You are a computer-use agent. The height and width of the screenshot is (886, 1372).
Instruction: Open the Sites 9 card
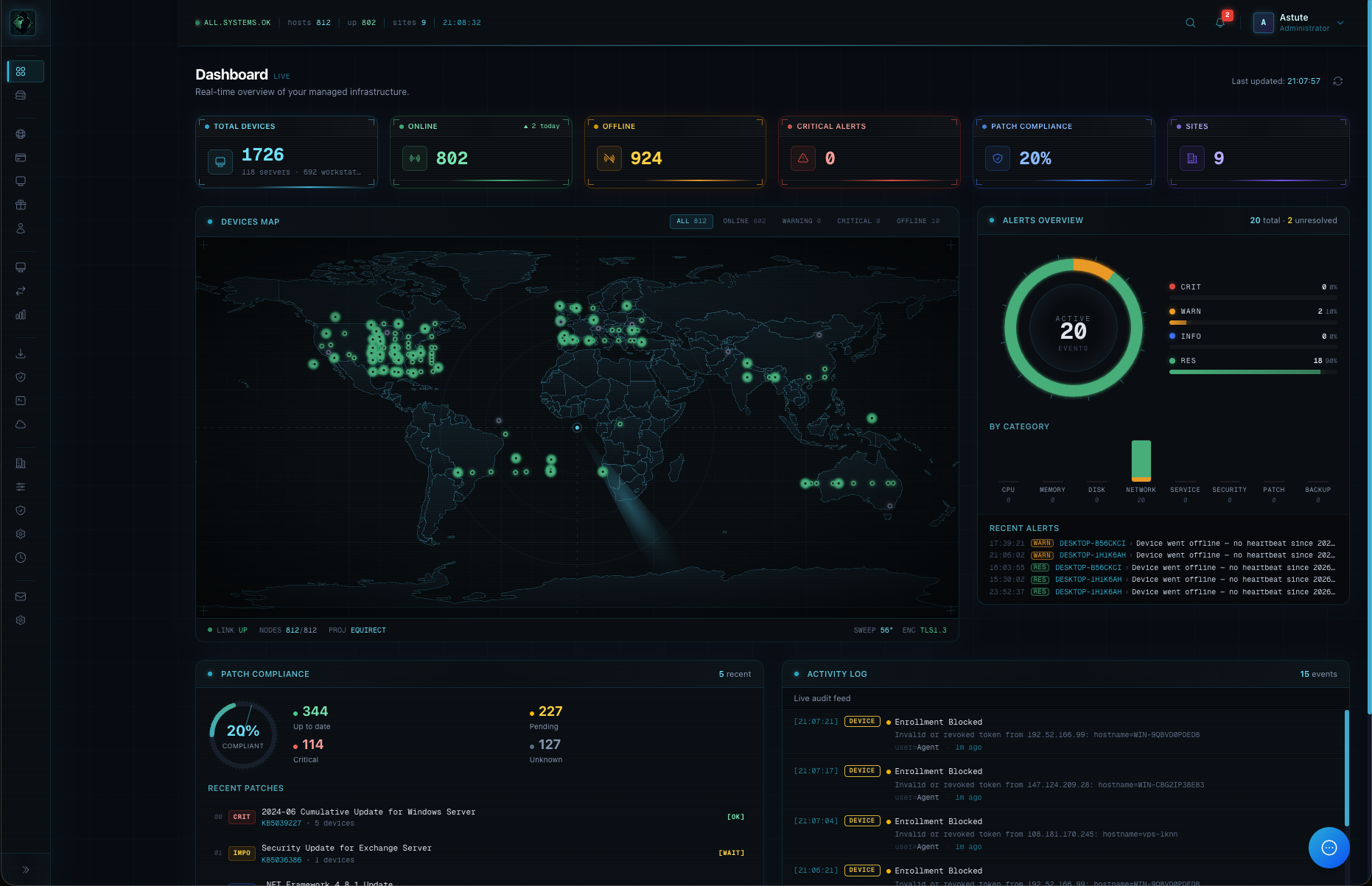1259,152
